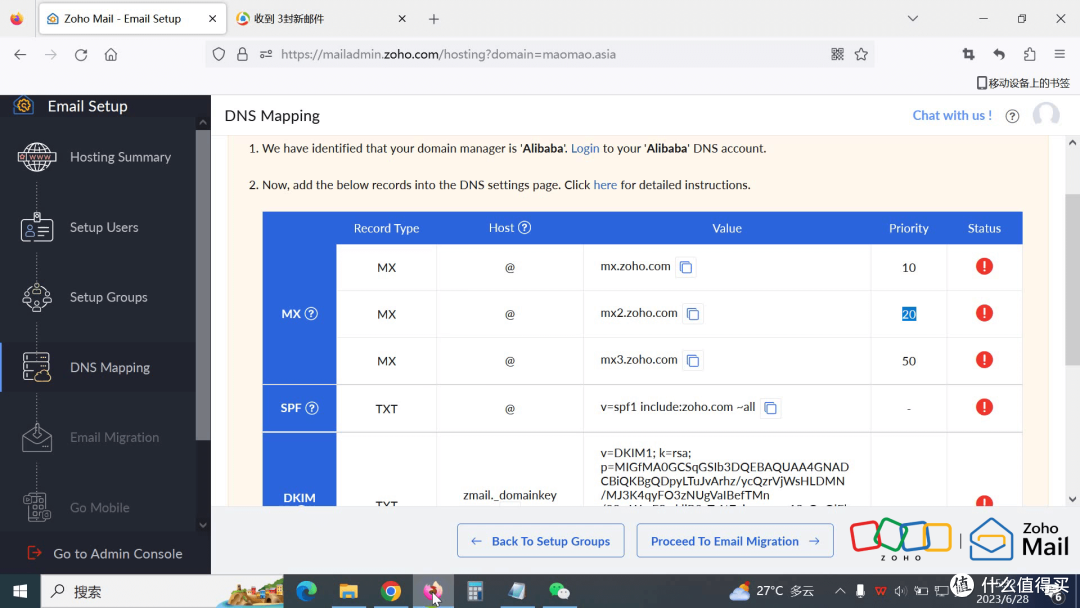Copy the mx3.zoho.com value
The image size is (1080, 608).
click(x=693, y=361)
